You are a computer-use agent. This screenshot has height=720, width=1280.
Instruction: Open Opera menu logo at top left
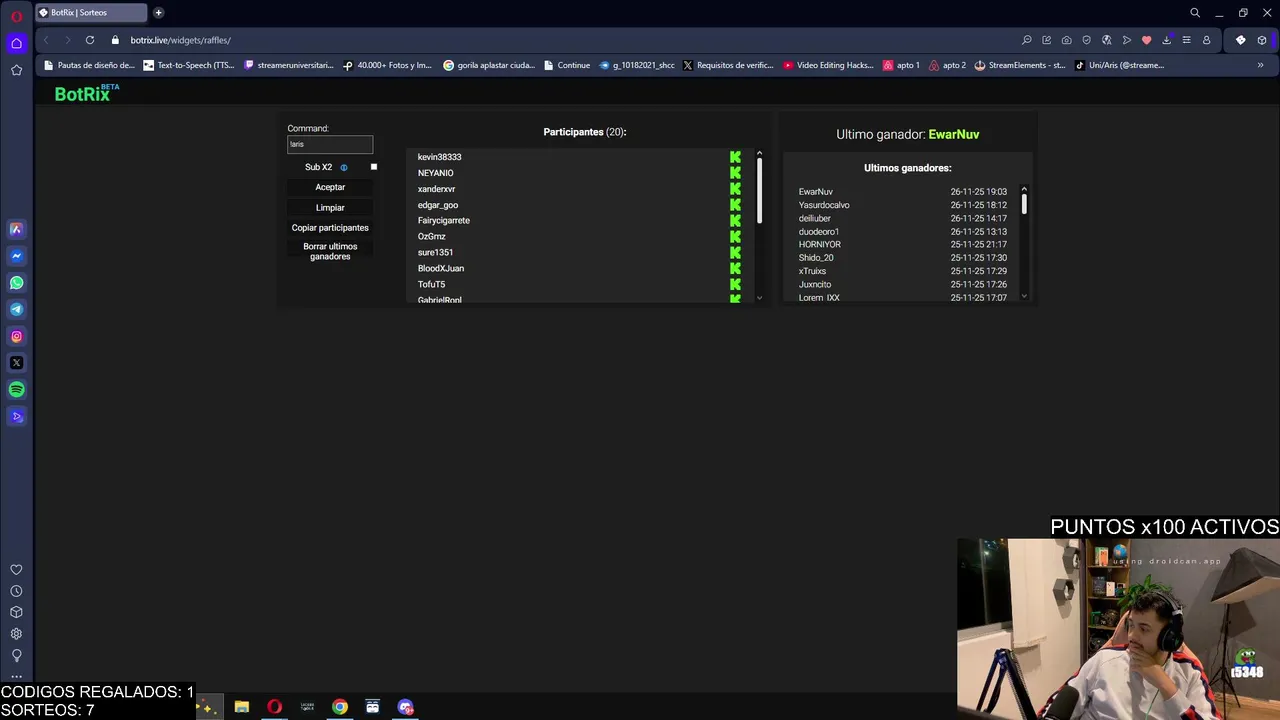point(16,16)
